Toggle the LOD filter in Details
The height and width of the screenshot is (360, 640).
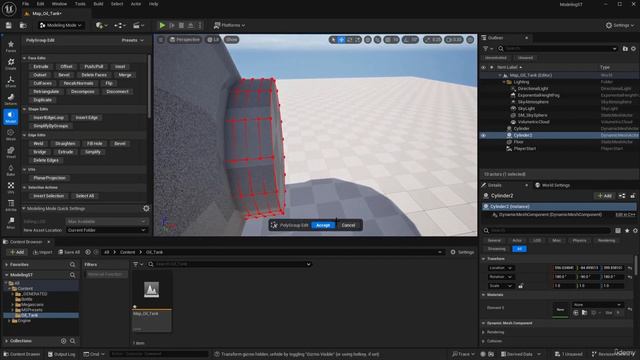(537, 241)
